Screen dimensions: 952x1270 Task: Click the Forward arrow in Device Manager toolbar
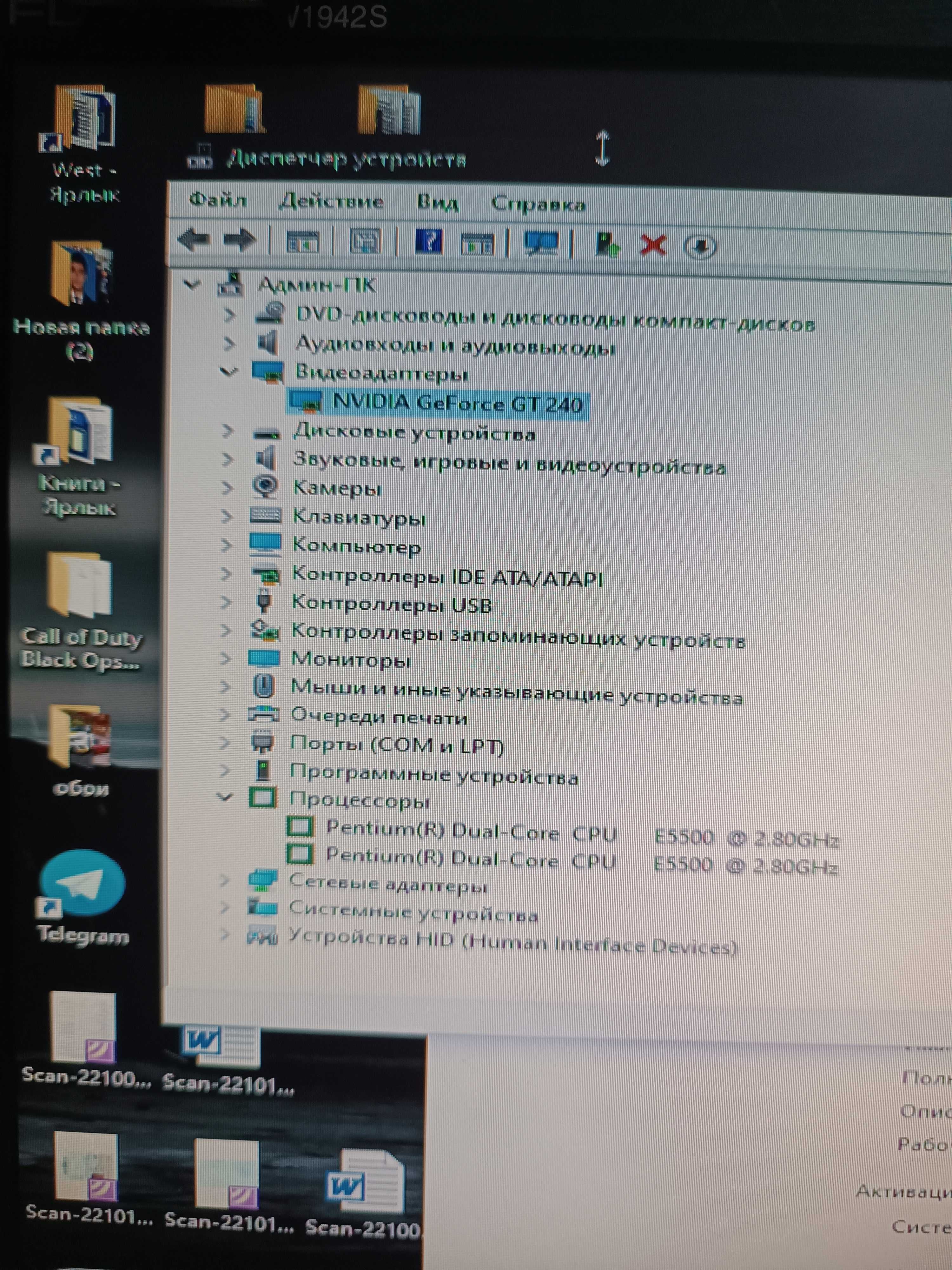pos(239,239)
